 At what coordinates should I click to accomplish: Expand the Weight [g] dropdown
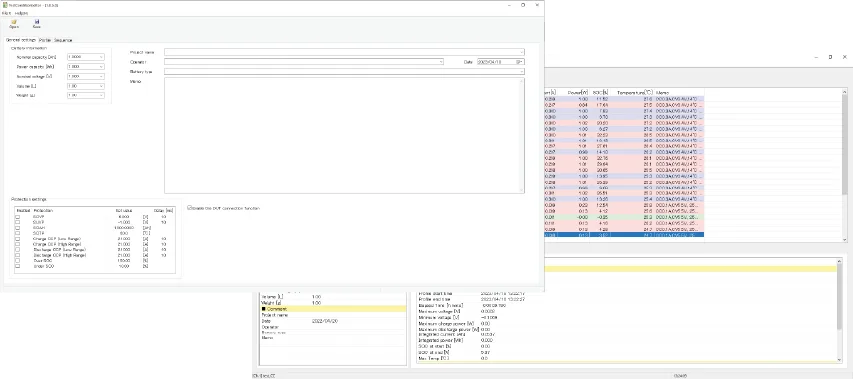[x=101, y=95]
